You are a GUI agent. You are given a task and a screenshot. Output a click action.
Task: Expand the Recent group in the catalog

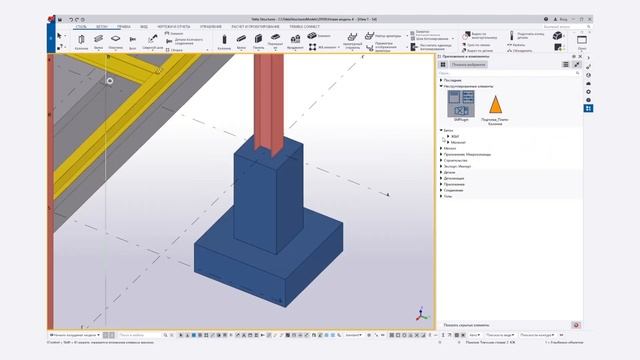[441, 80]
